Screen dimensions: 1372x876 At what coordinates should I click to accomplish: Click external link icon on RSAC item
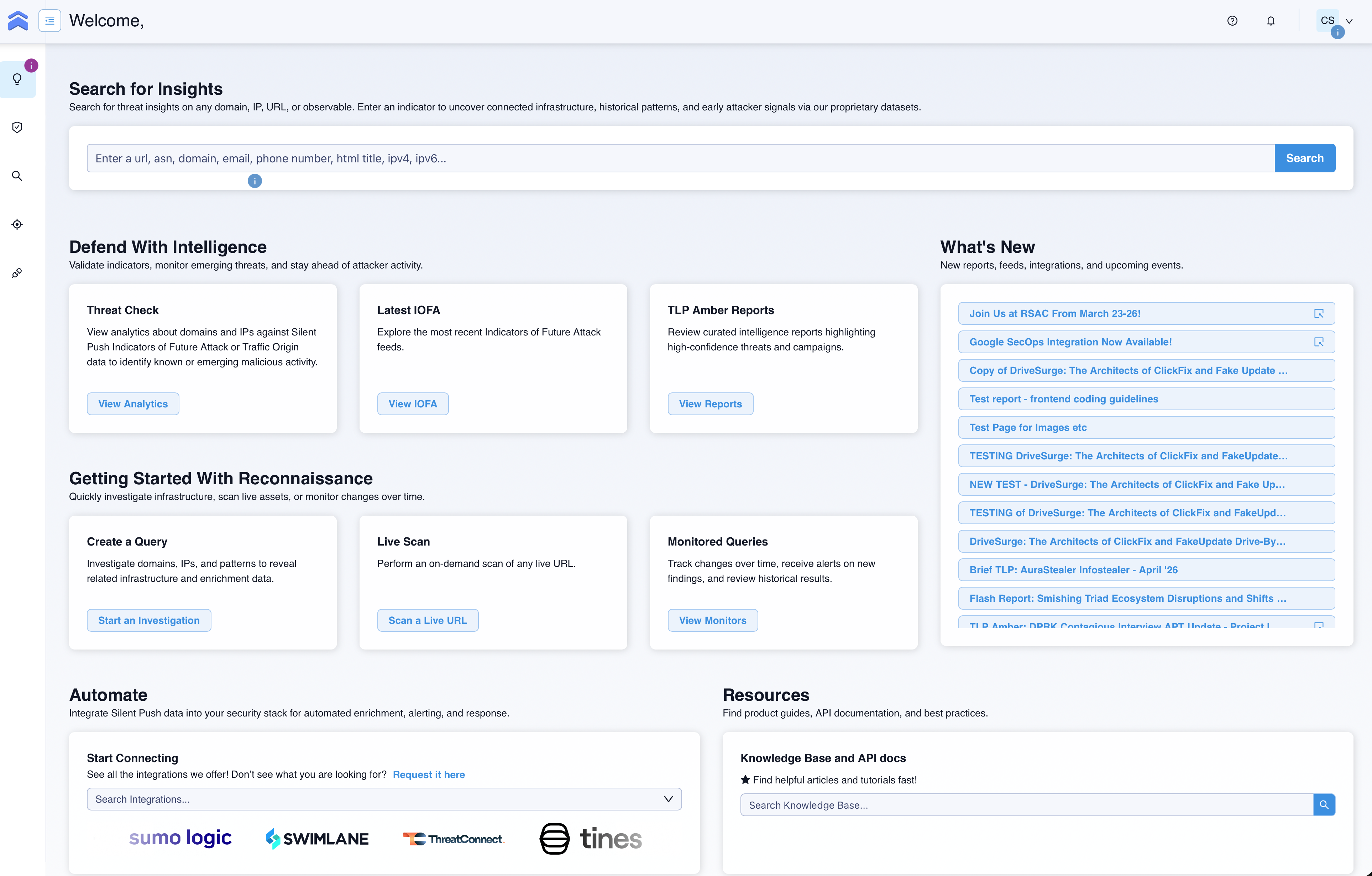(x=1319, y=313)
